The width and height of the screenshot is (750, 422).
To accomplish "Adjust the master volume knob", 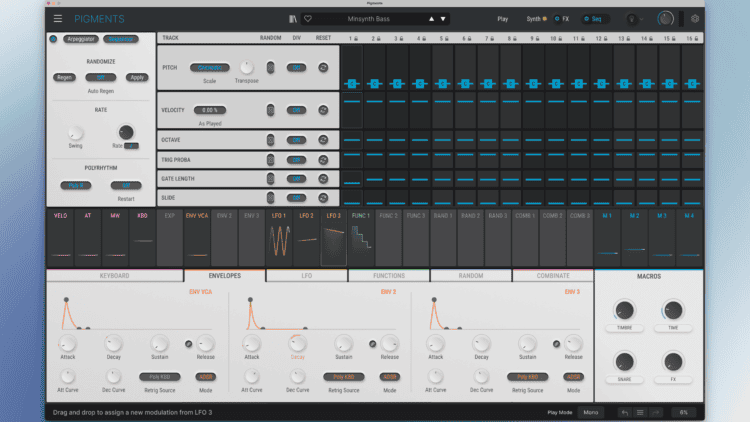I will 665,19.
